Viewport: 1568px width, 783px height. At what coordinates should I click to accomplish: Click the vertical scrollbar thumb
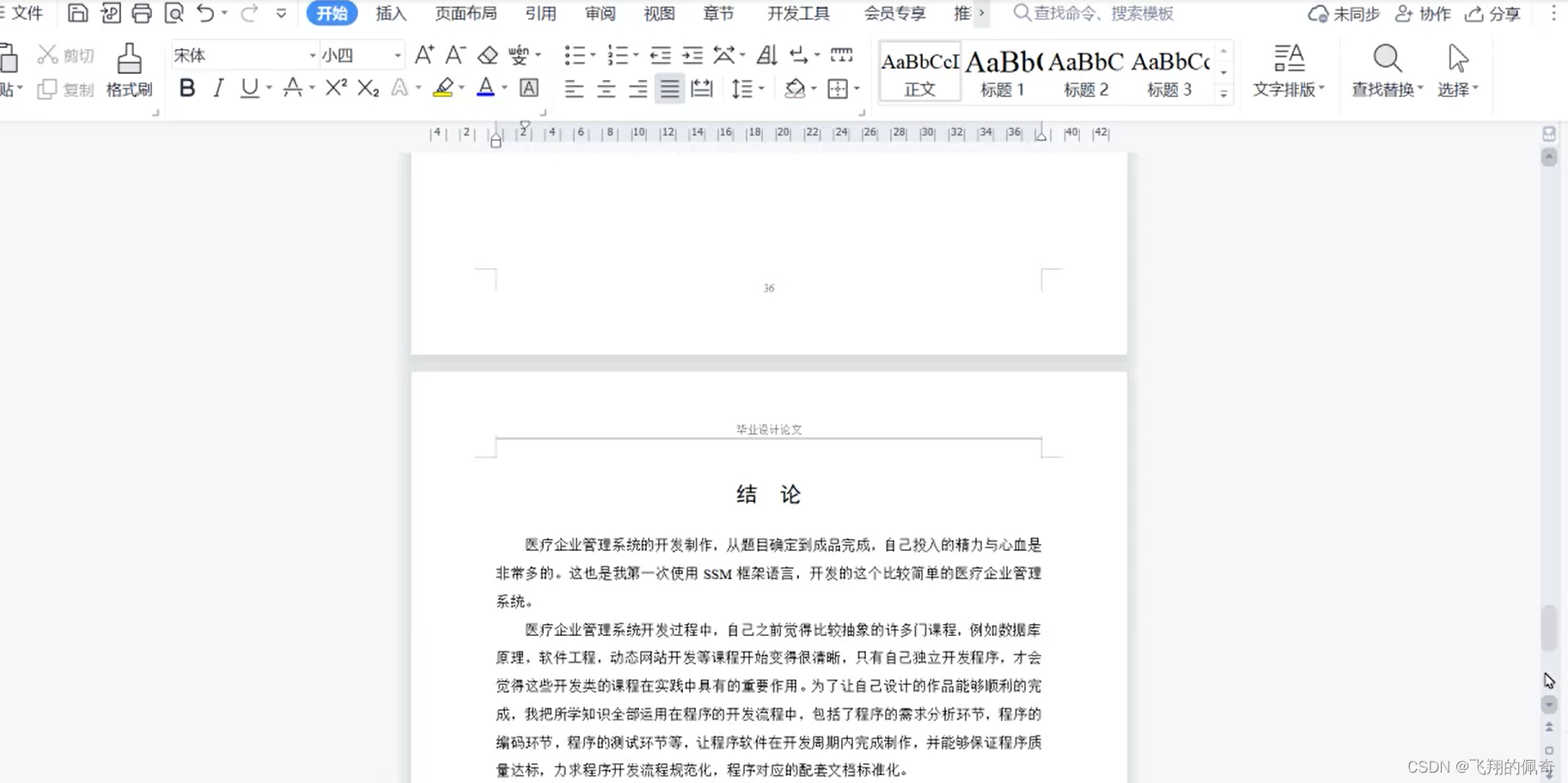point(1548,628)
